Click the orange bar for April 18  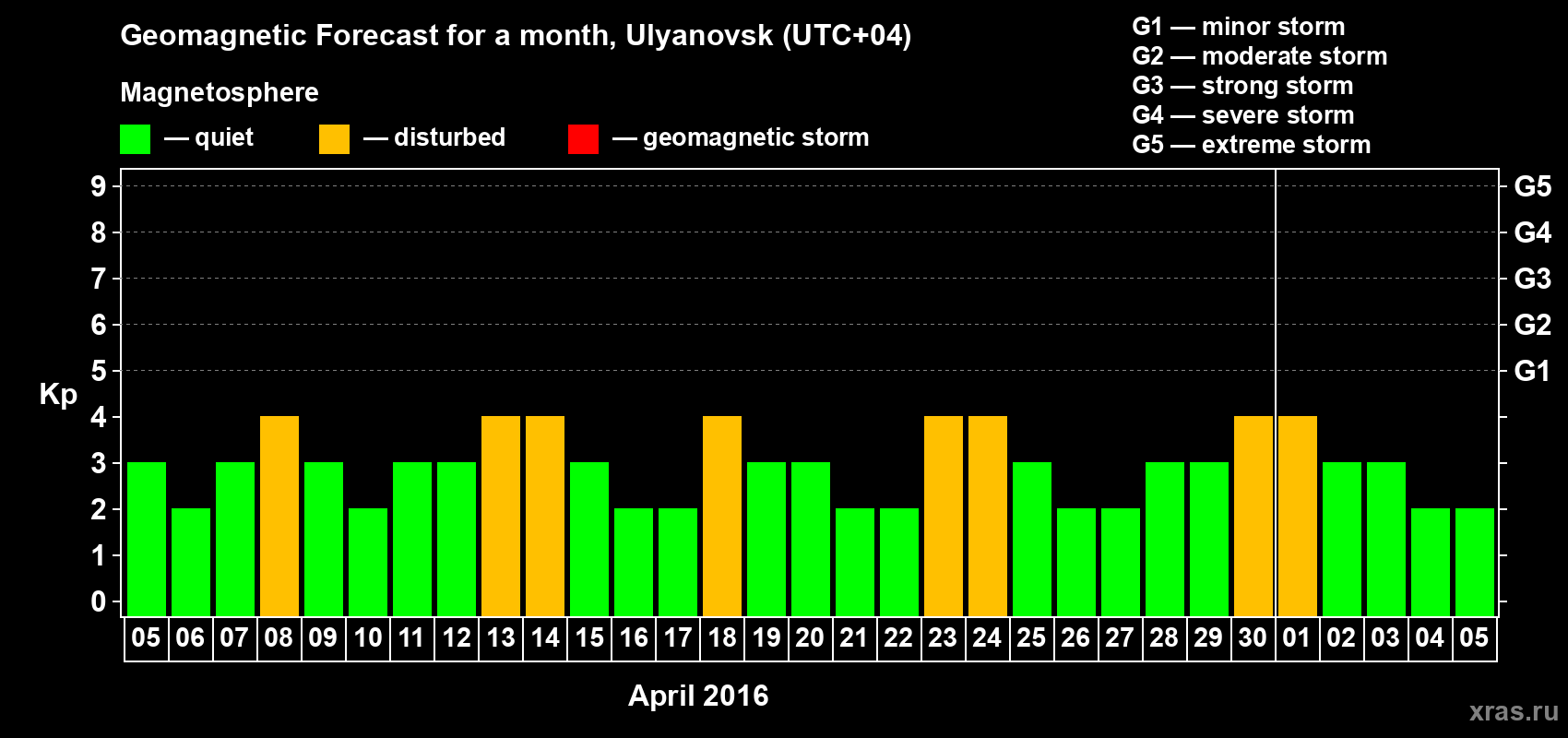pyautogui.click(x=722, y=516)
